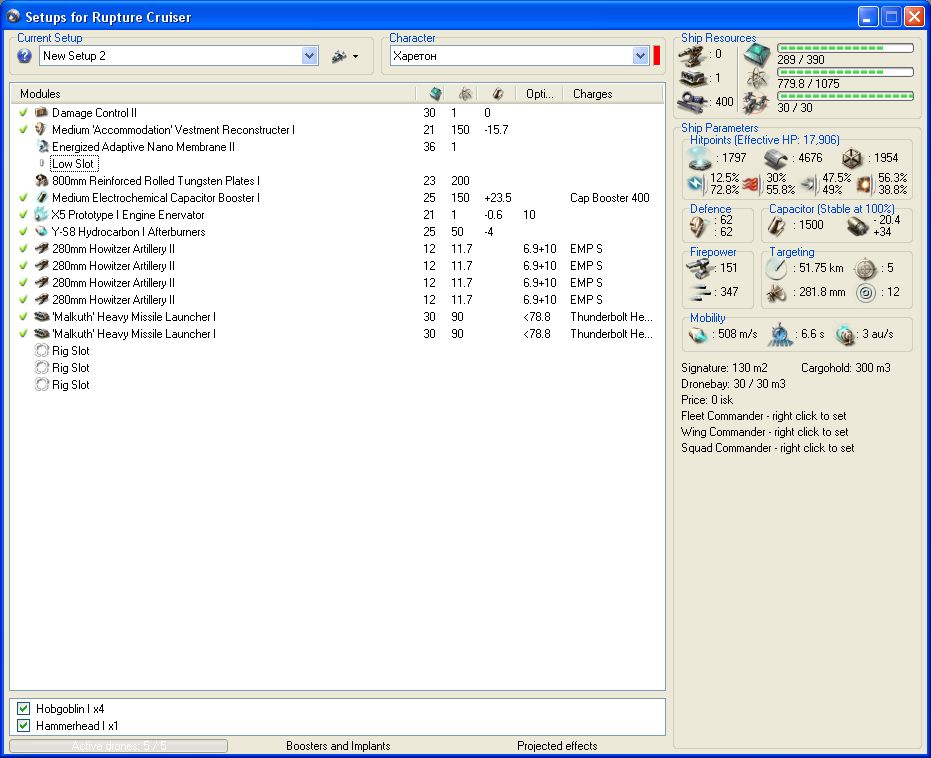Click Thunderbolt charge of first Malkuth launcher
This screenshot has height=758, width=931.
point(612,316)
